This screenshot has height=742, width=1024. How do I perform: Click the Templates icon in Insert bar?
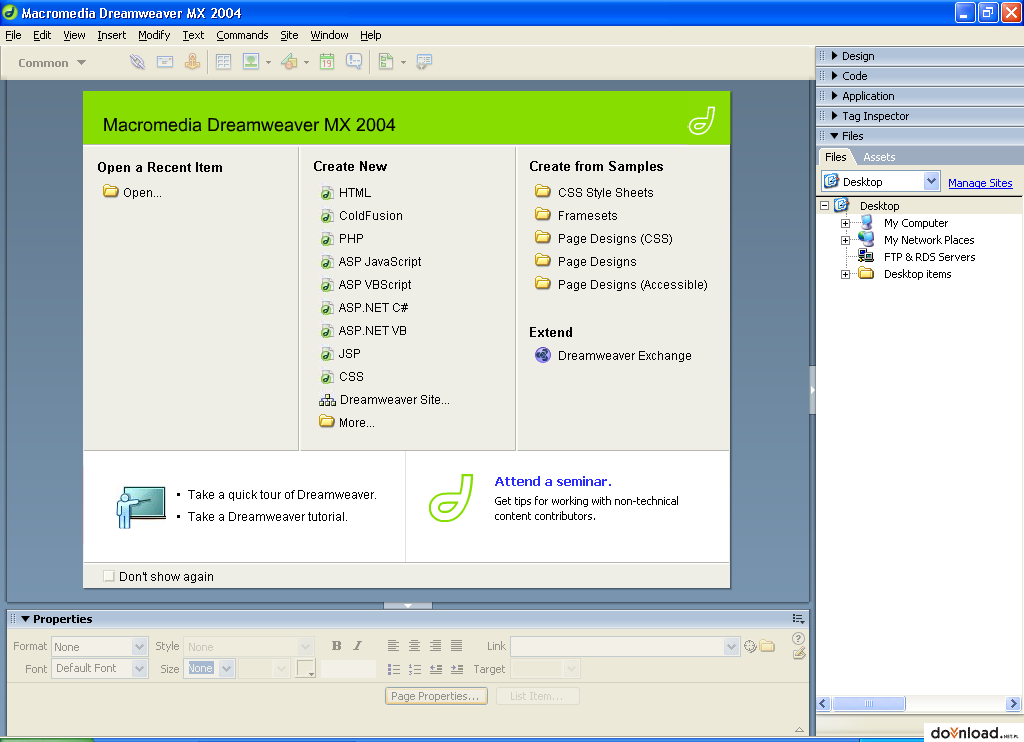[x=386, y=62]
